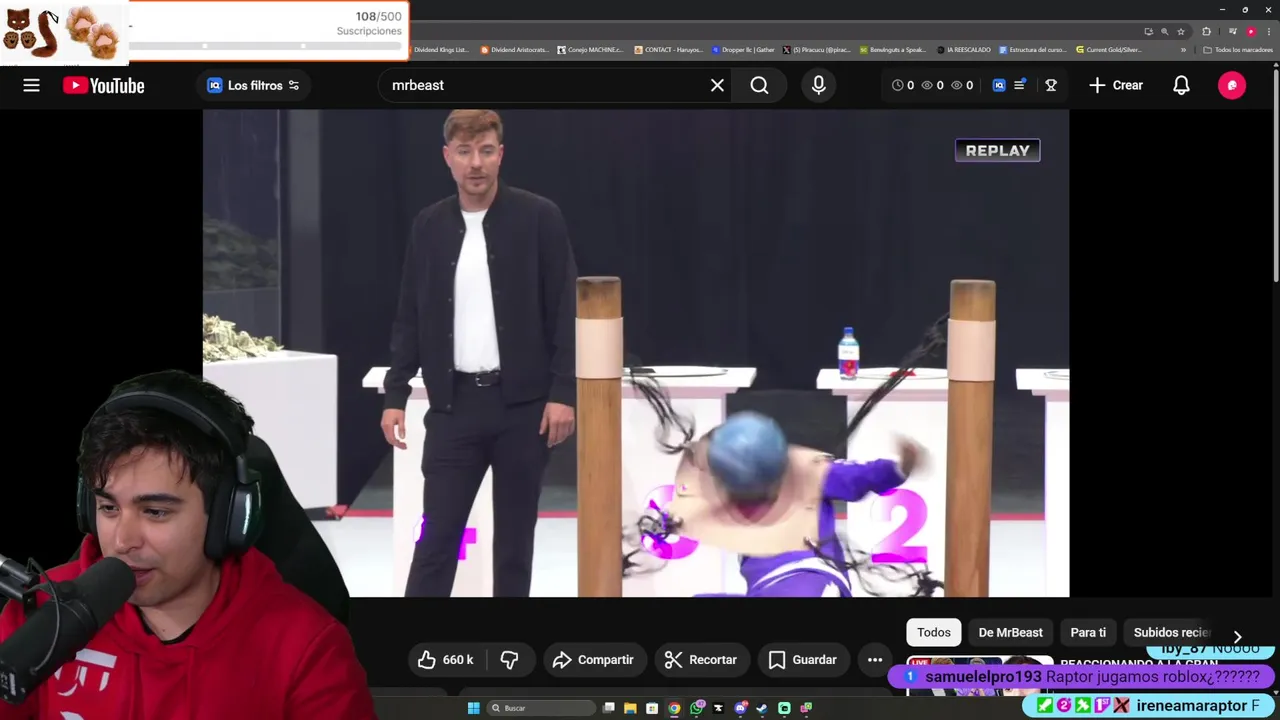Click the Recortar clip button
The width and height of the screenshot is (1280, 720).
pos(701,660)
